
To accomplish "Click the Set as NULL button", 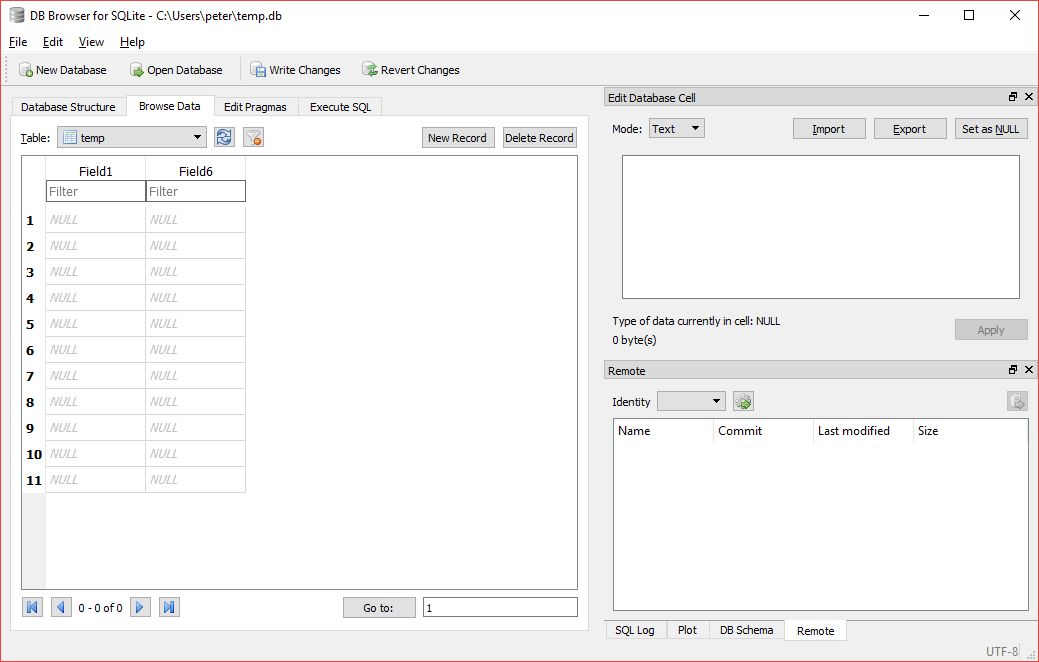I will point(990,128).
